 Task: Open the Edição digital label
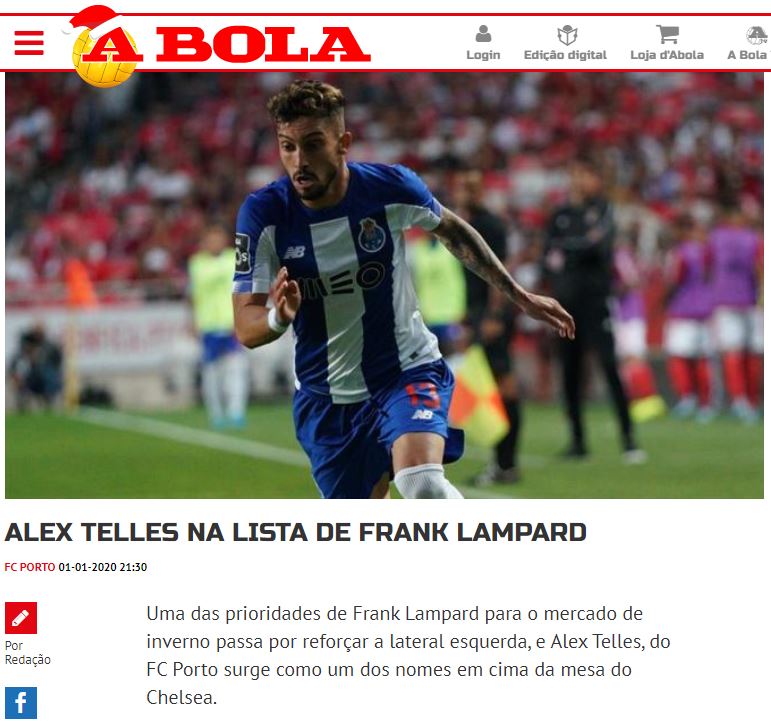pos(565,55)
